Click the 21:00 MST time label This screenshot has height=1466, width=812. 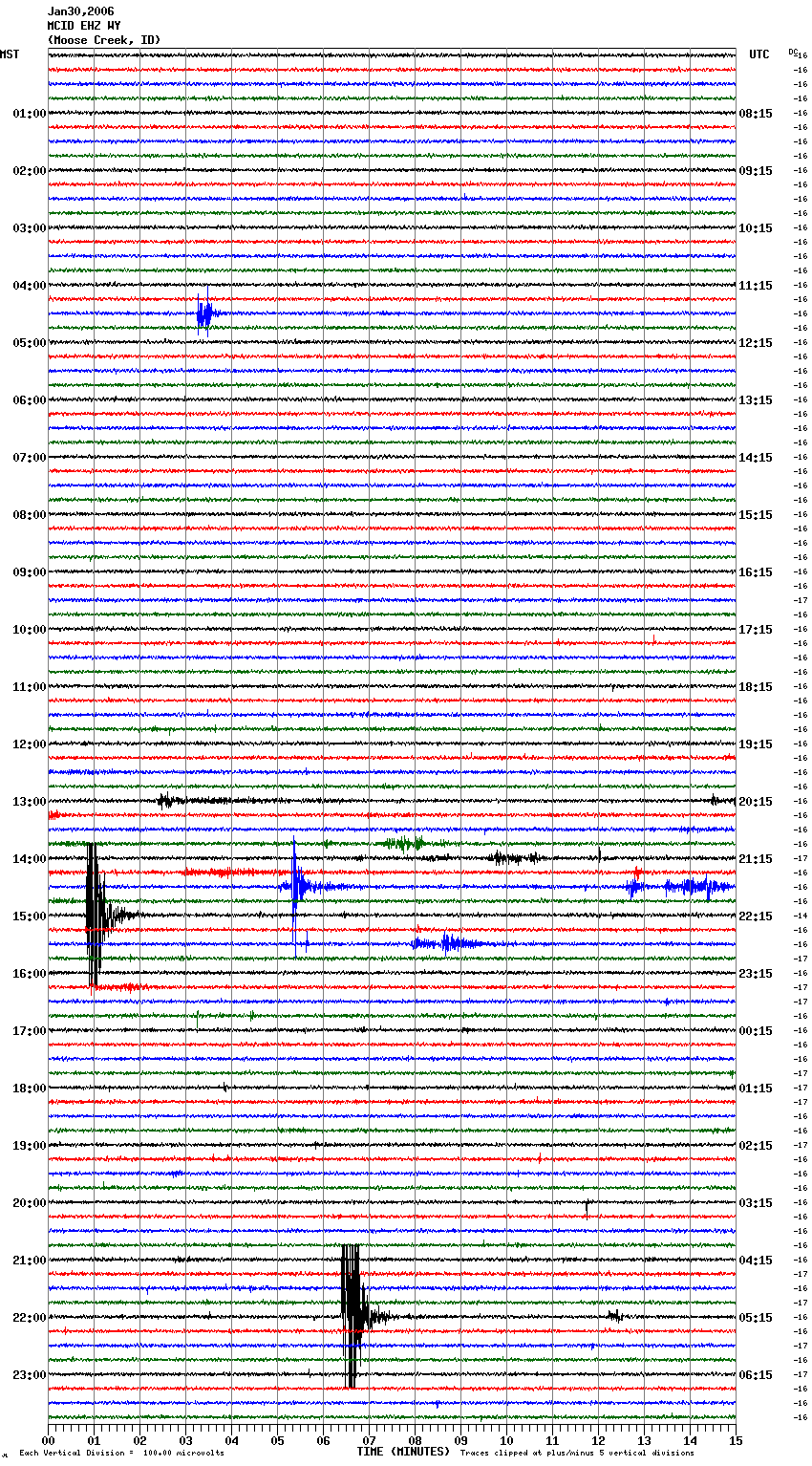pos(30,1261)
